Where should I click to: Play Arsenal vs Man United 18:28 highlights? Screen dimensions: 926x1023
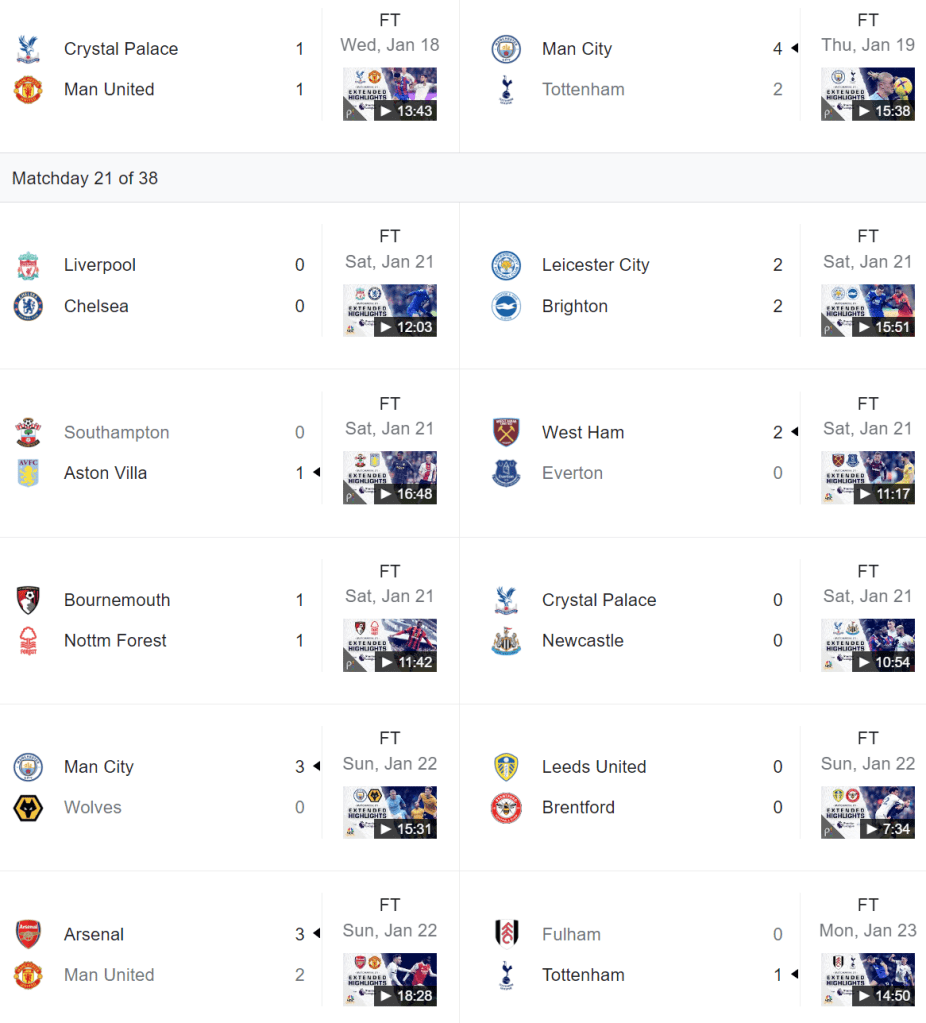[390, 979]
